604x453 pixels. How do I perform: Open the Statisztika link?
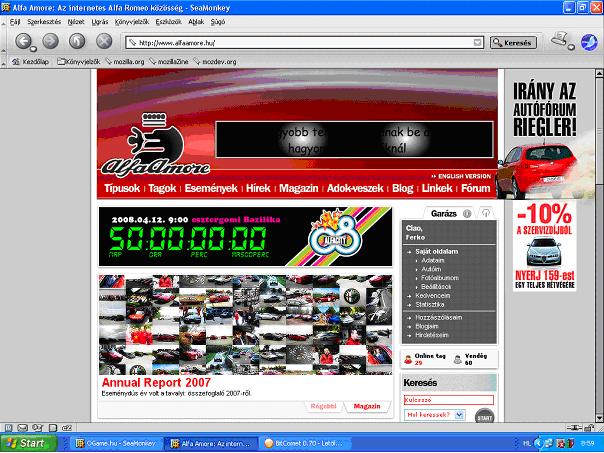430,305
